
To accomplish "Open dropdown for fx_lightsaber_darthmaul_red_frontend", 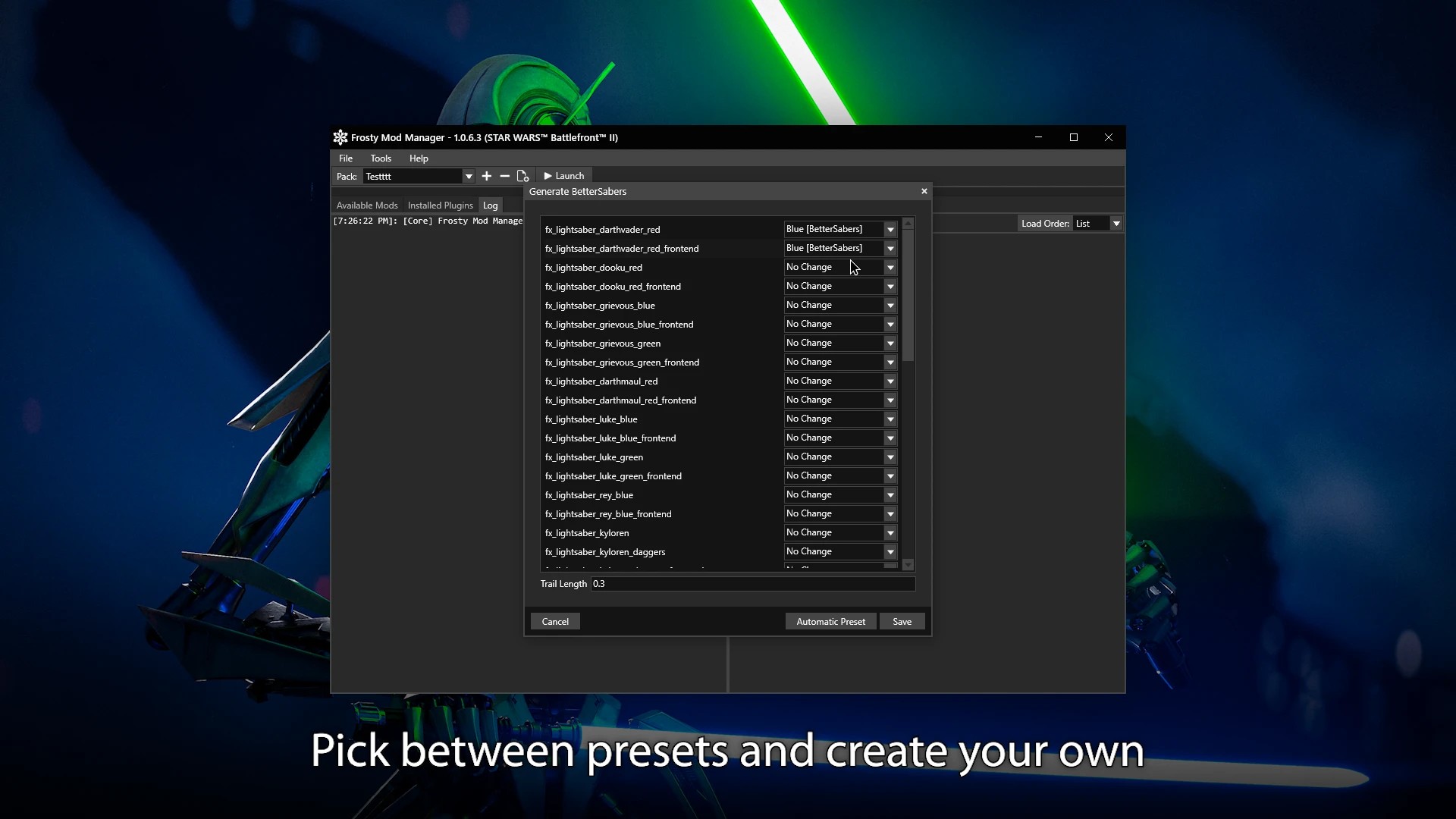I will pyautogui.click(x=840, y=400).
